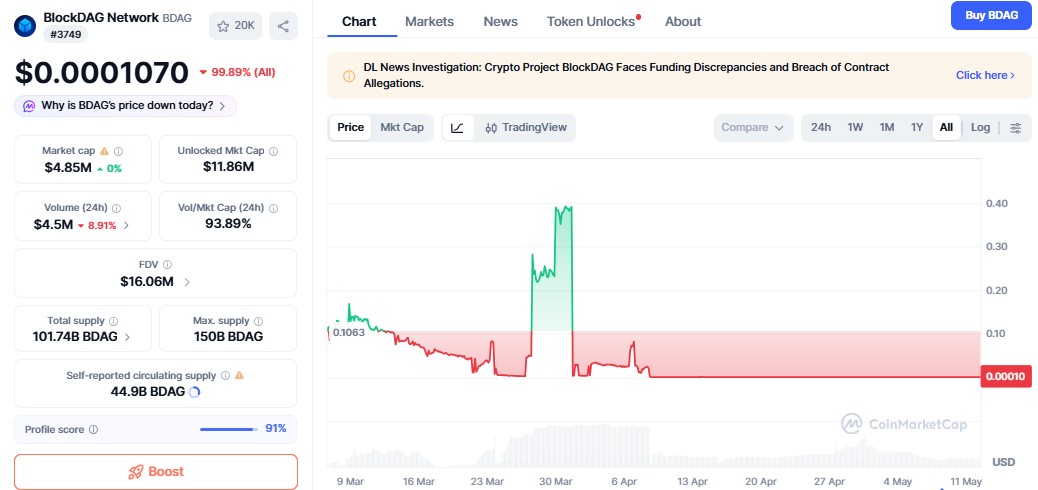Click the $16.06M FDV value

[147, 281]
